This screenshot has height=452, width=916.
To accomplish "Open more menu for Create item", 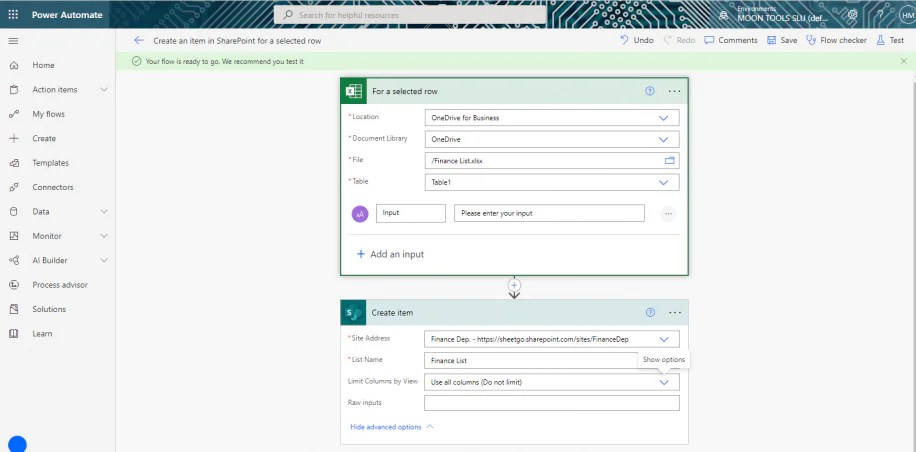I will [x=675, y=312].
